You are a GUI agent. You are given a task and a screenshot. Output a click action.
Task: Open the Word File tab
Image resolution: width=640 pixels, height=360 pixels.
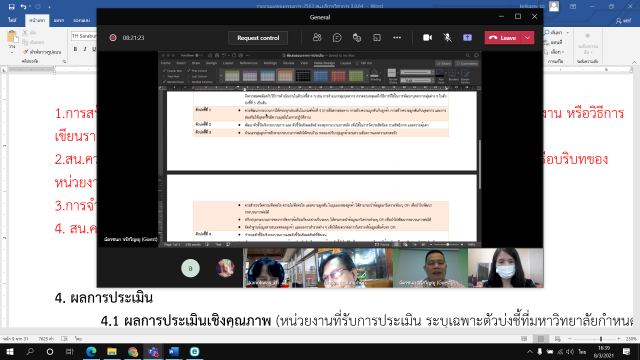pos(12,20)
